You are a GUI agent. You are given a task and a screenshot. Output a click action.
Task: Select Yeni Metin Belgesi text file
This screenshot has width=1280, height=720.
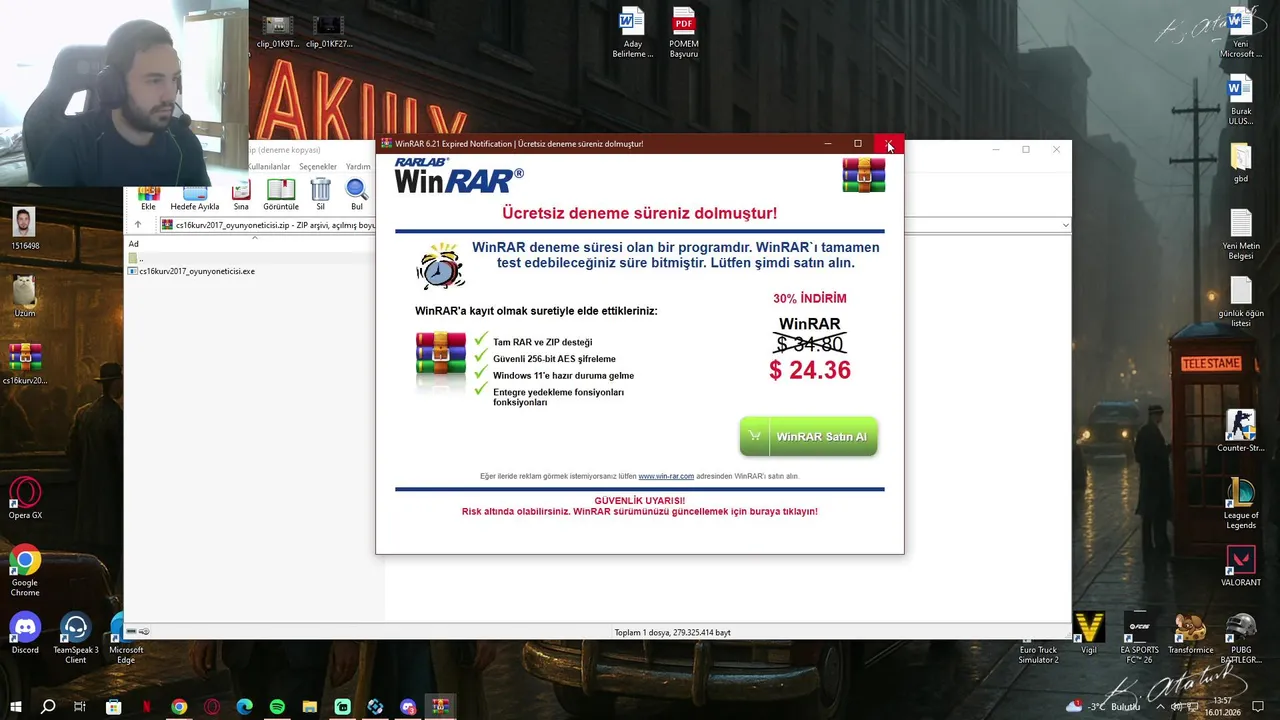coord(1241,235)
